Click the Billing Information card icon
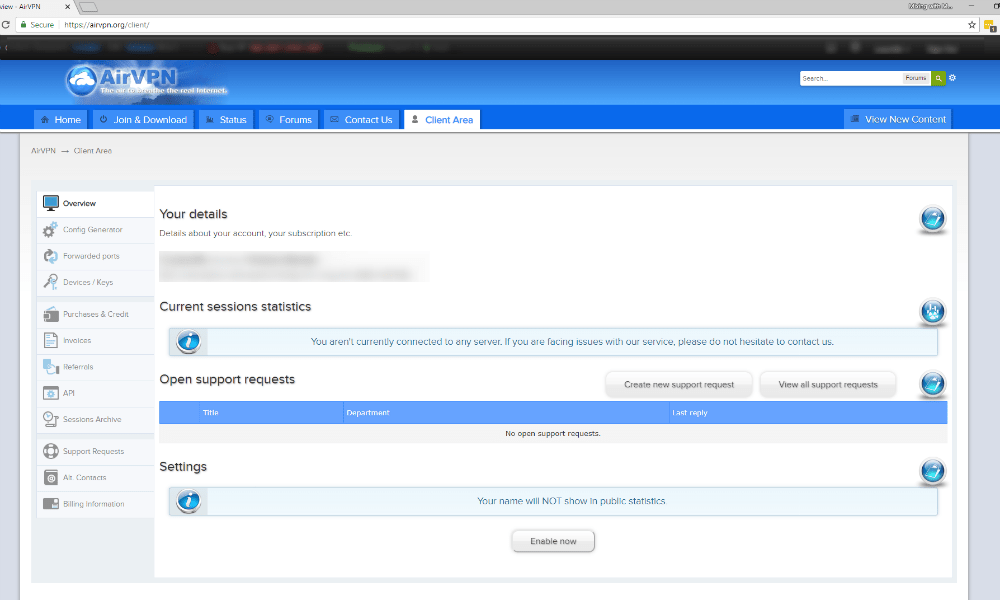This screenshot has height=600, width=1000. tap(50, 504)
